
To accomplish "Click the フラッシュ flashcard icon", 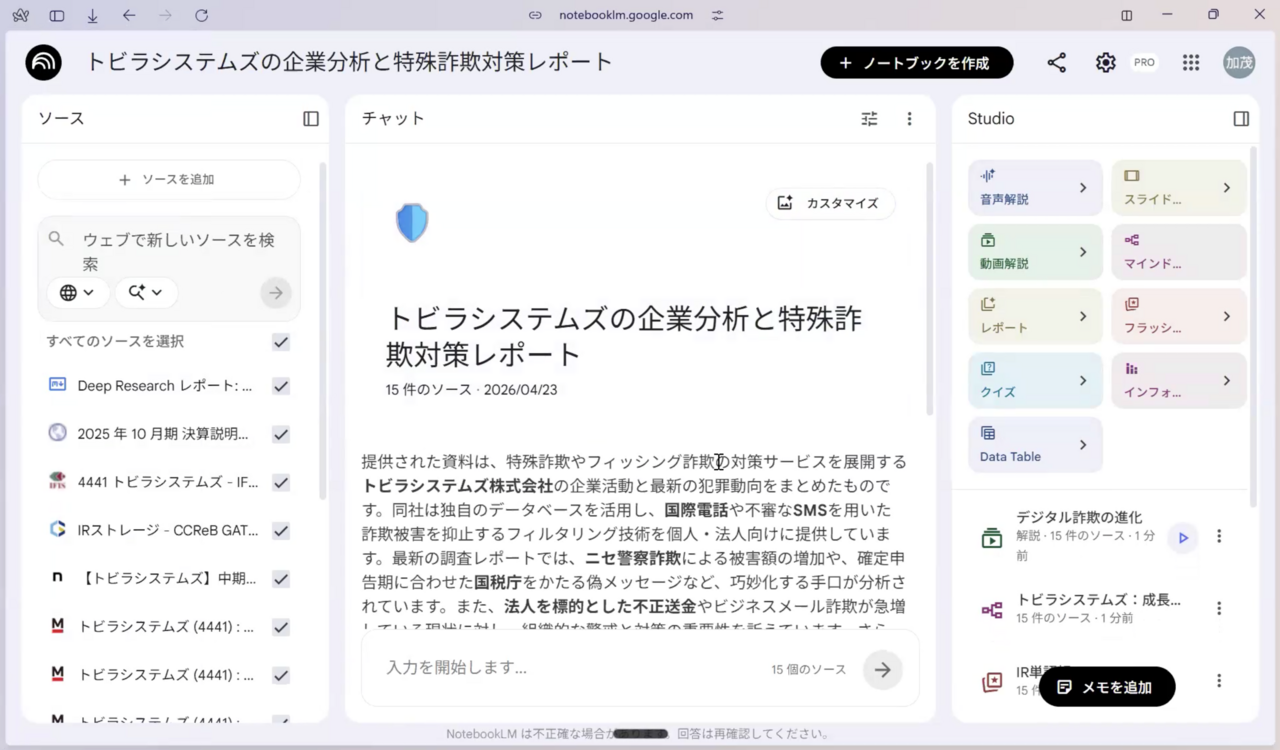I will (1132, 304).
